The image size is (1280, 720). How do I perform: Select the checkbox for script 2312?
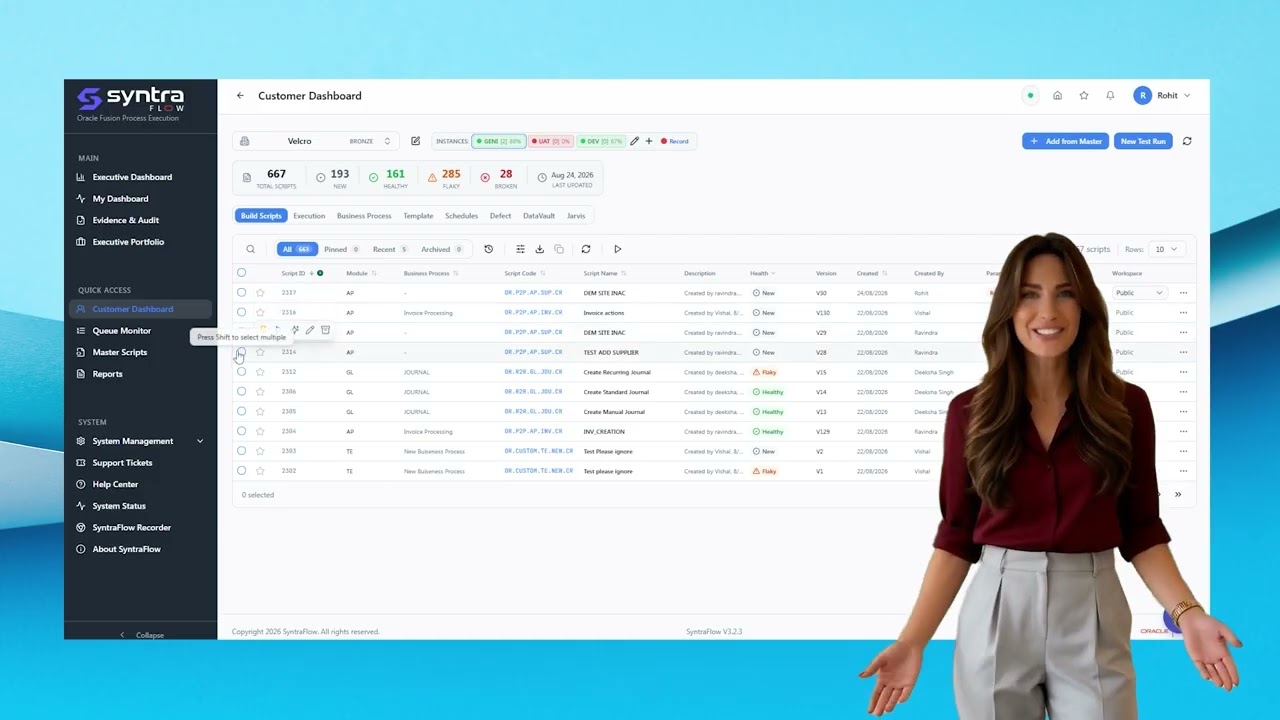click(x=241, y=372)
